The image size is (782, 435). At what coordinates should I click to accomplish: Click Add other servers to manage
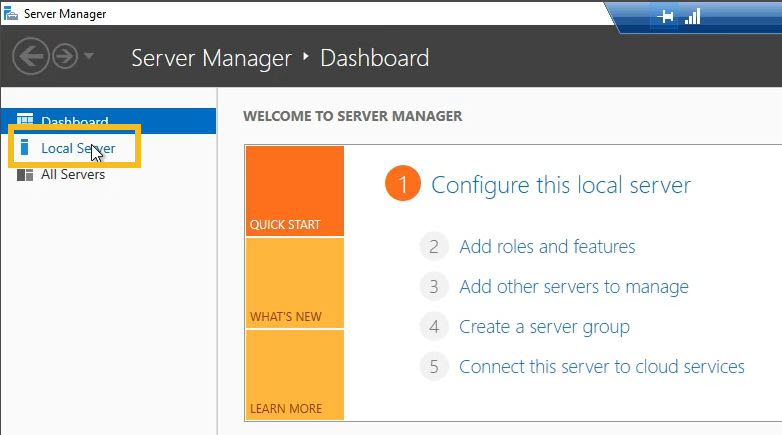574,287
